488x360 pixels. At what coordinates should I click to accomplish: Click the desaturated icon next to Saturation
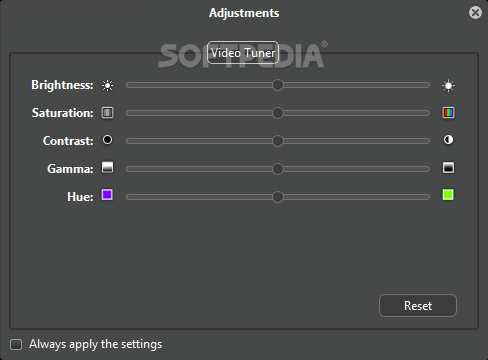point(107,113)
